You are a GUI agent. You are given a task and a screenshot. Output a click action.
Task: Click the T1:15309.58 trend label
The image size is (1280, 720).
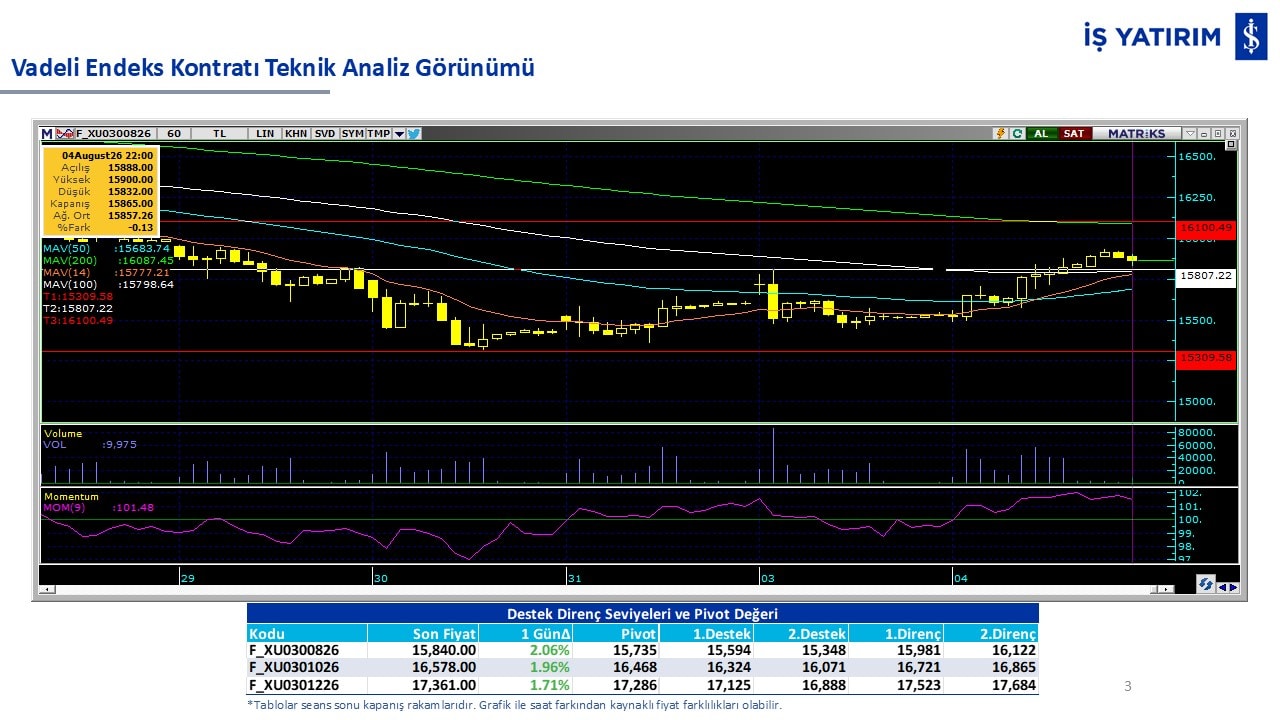78,296
